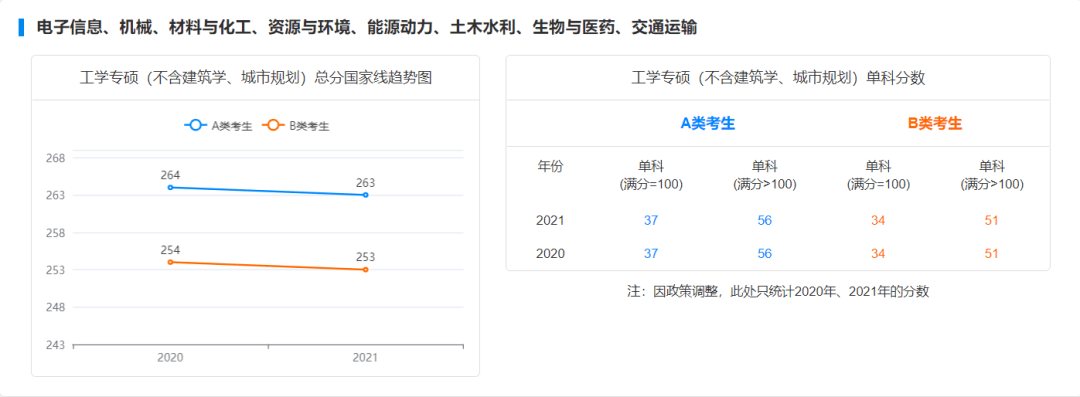The height and width of the screenshot is (397, 1080).
Task: Click the 2021 row year cell
Action: [x=550, y=221]
